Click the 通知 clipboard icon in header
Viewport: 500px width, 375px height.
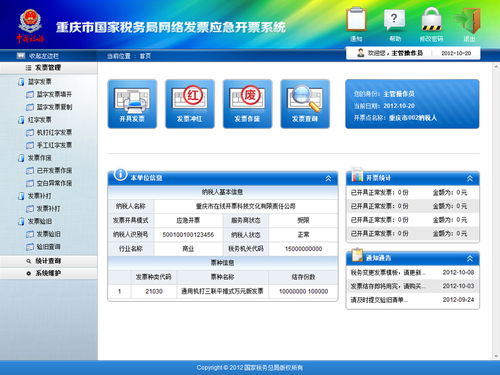click(x=356, y=24)
